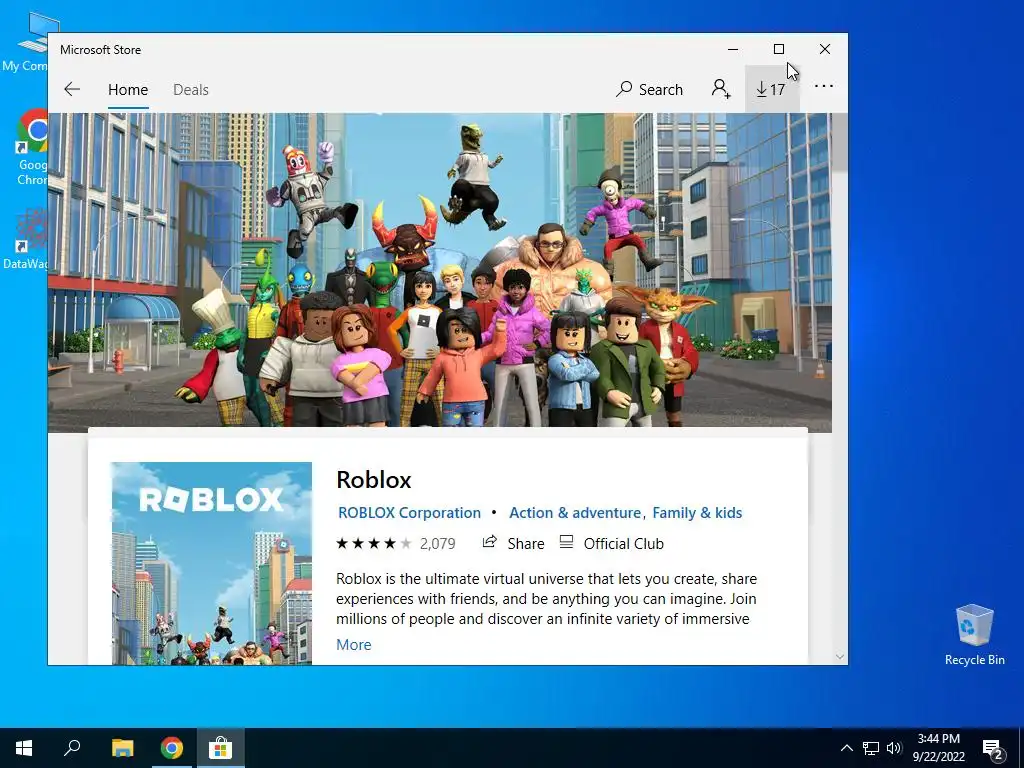This screenshot has width=1024, height=768.
Task: Open the downloads and updates (17) button
Action: click(x=771, y=89)
